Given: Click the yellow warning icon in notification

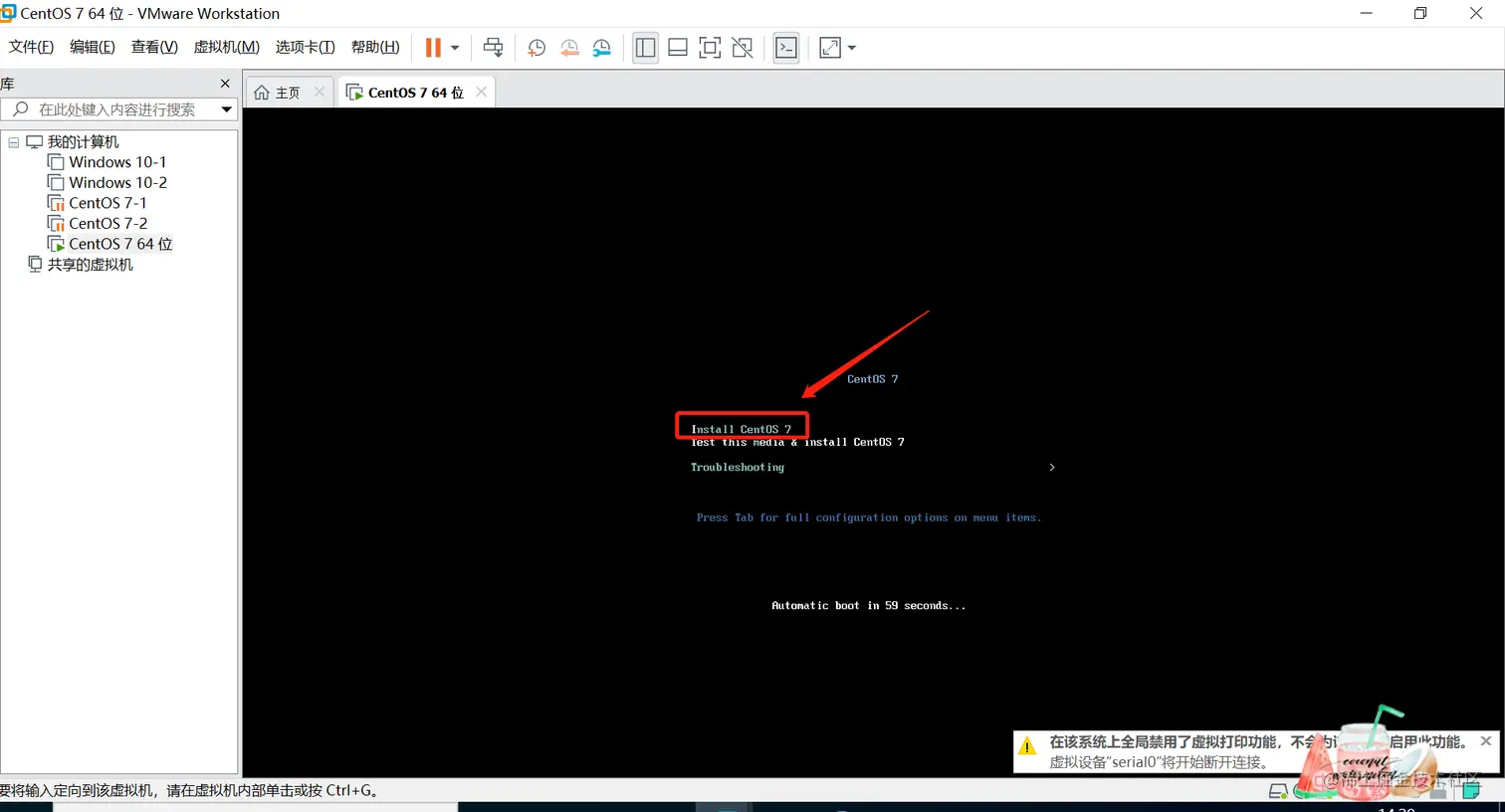Looking at the screenshot, I should tap(1027, 745).
